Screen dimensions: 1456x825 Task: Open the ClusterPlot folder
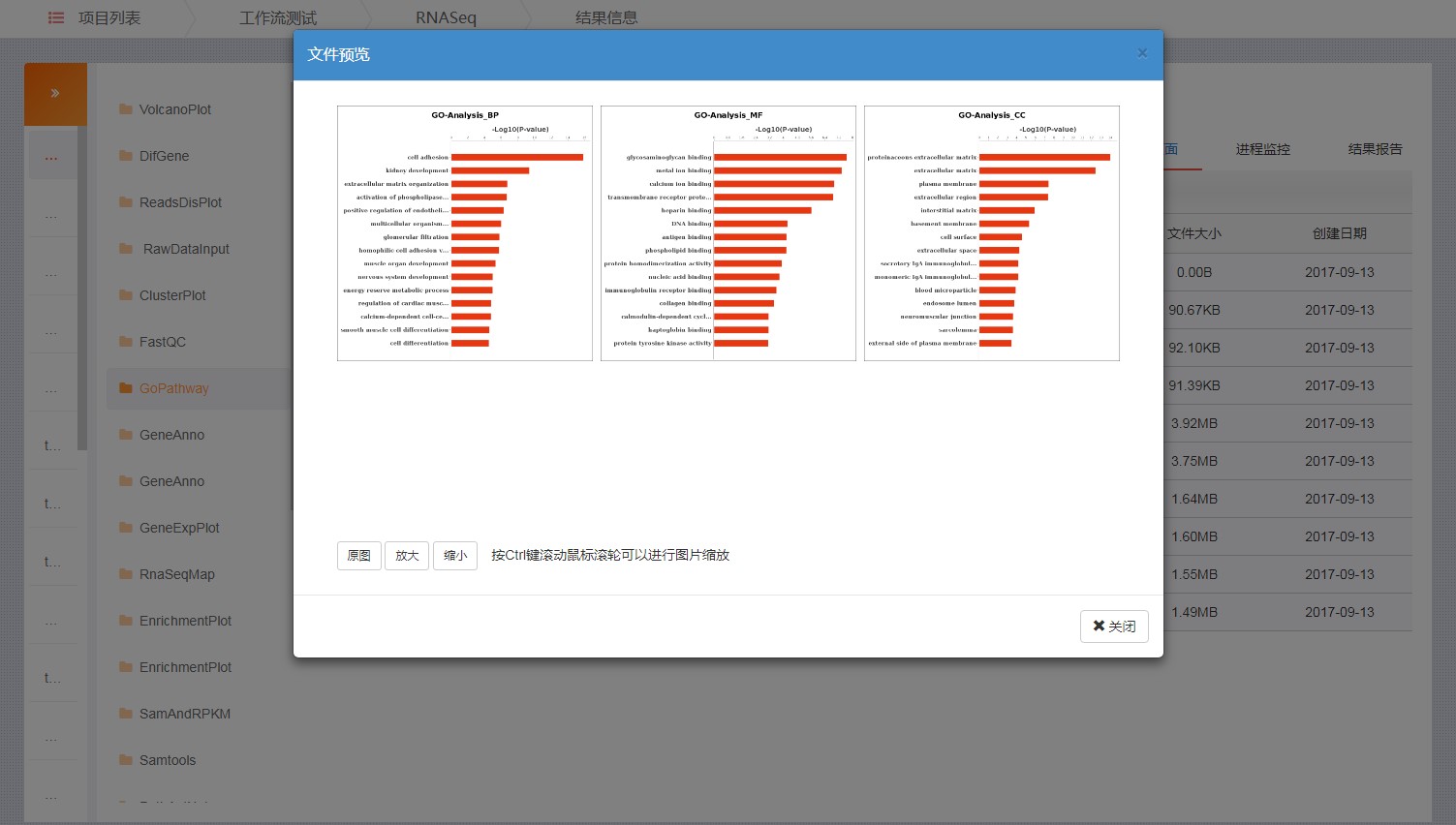click(x=172, y=295)
